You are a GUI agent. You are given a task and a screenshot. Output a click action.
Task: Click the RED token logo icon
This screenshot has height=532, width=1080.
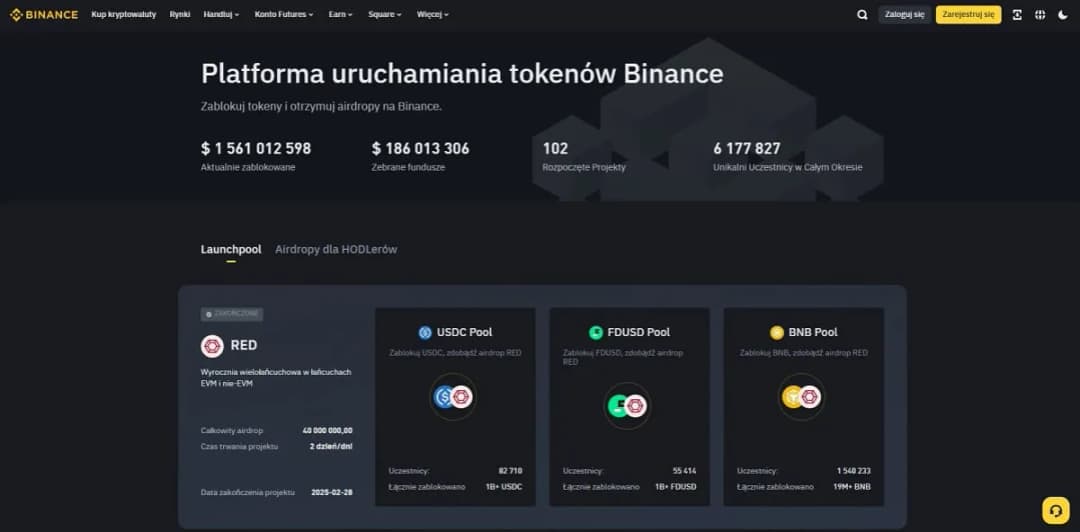212,346
